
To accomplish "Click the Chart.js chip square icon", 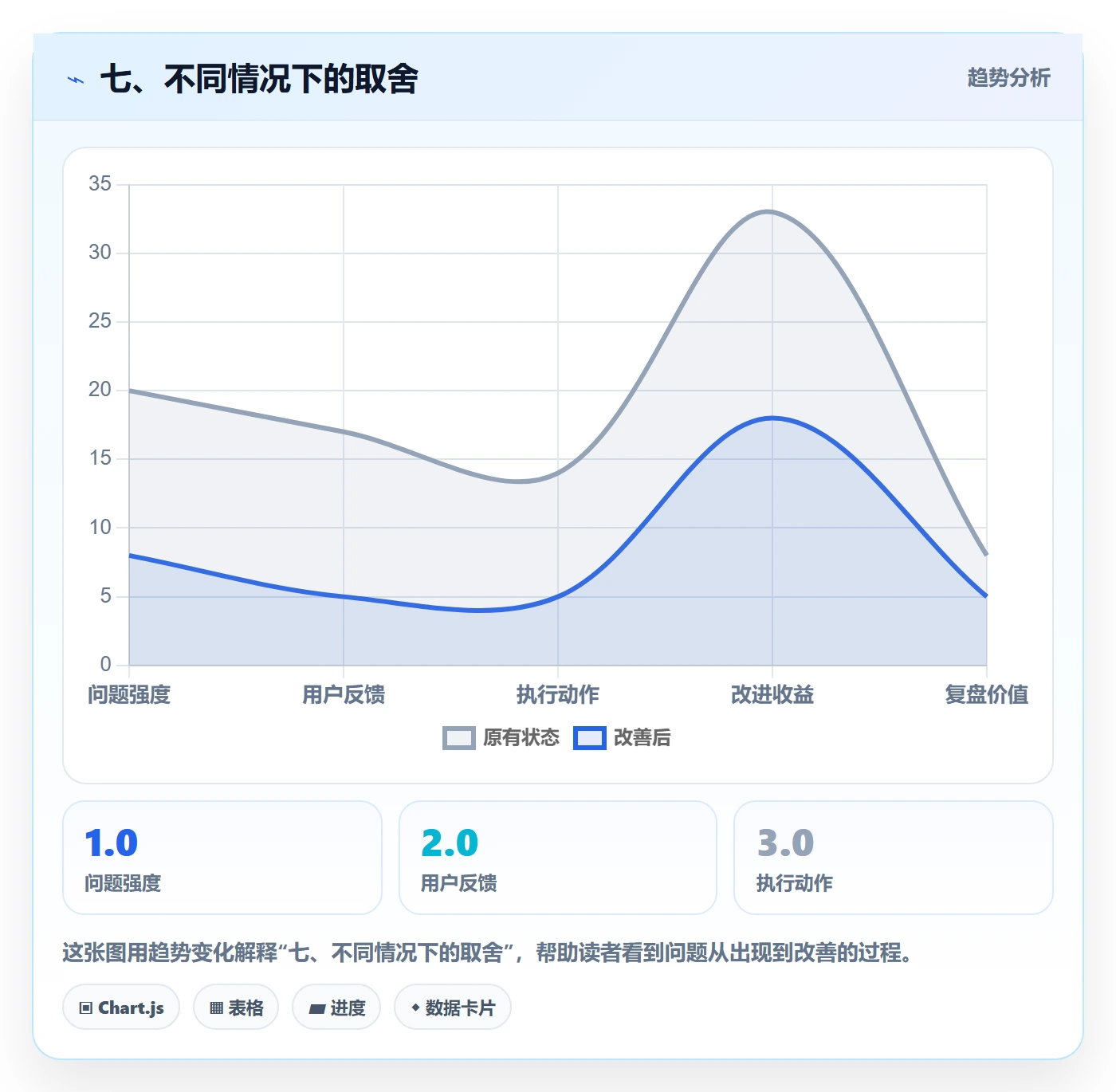I will [x=86, y=1008].
